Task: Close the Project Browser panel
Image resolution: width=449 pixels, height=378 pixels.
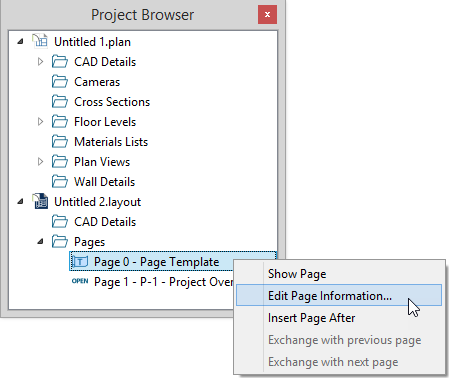Action: [267, 14]
